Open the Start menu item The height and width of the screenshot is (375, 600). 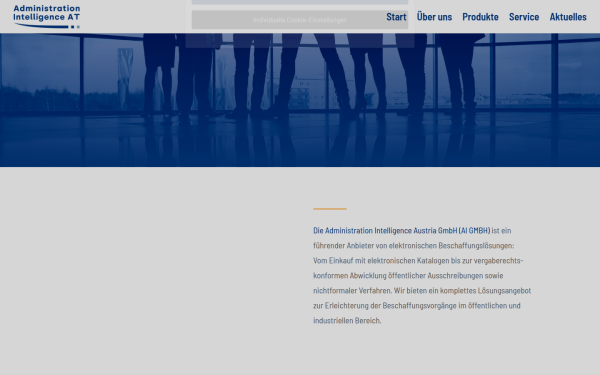pyautogui.click(x=396, y=17)
